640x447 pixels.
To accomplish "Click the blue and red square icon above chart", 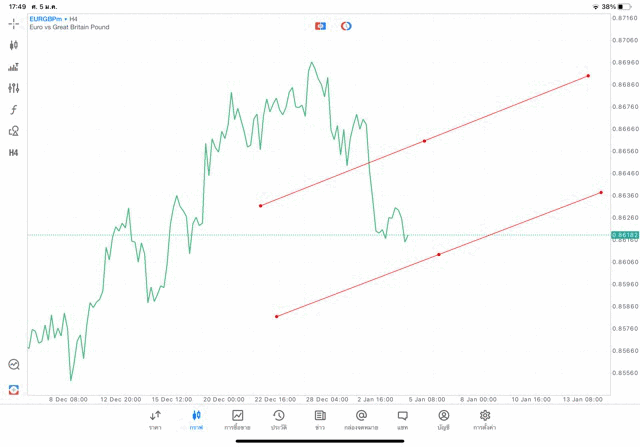I will point(321,26).
